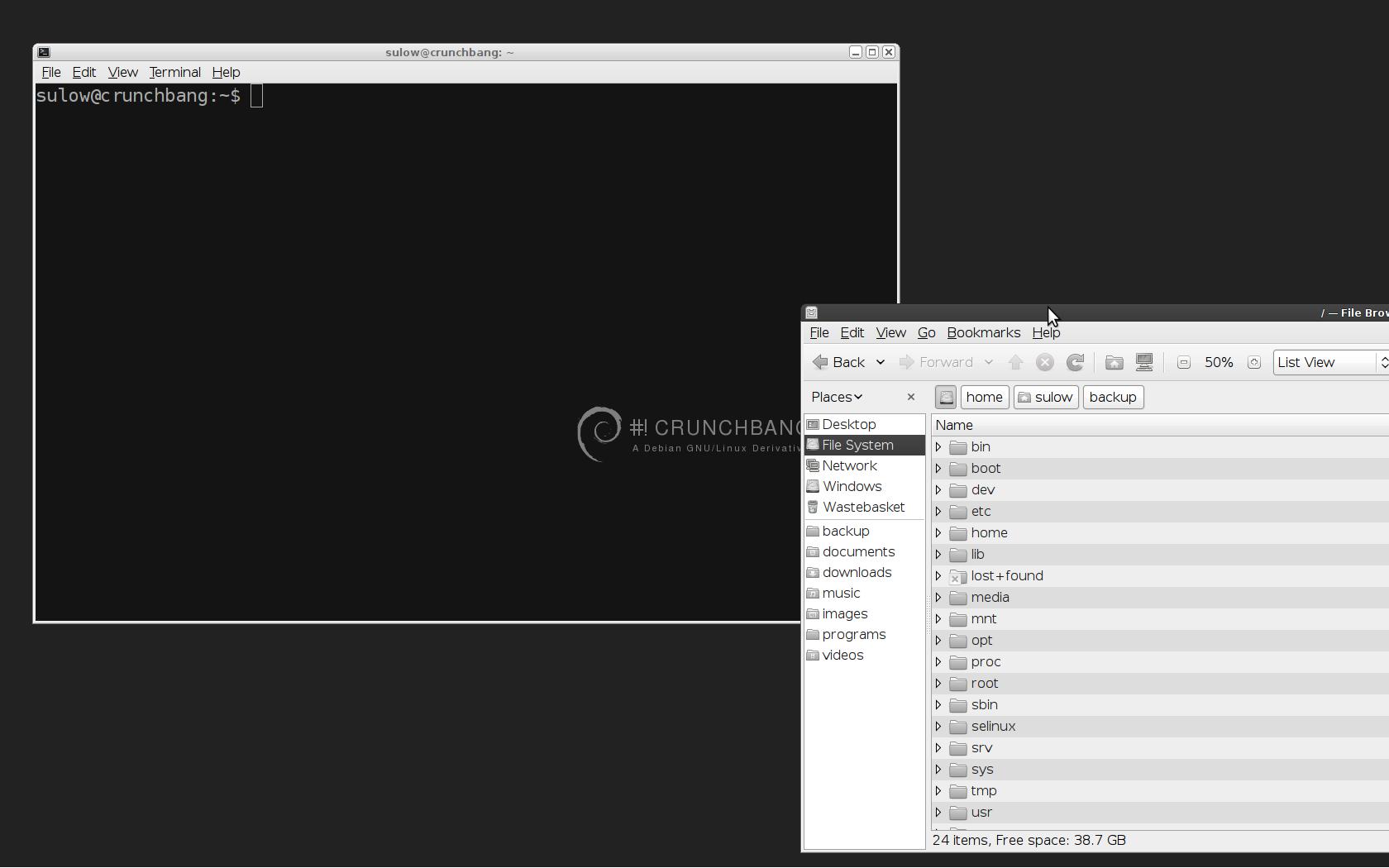This screenshot has height=868, width=1389.
Task: Reload the current folder with the refresh icon
Action: coord(1075,362)
